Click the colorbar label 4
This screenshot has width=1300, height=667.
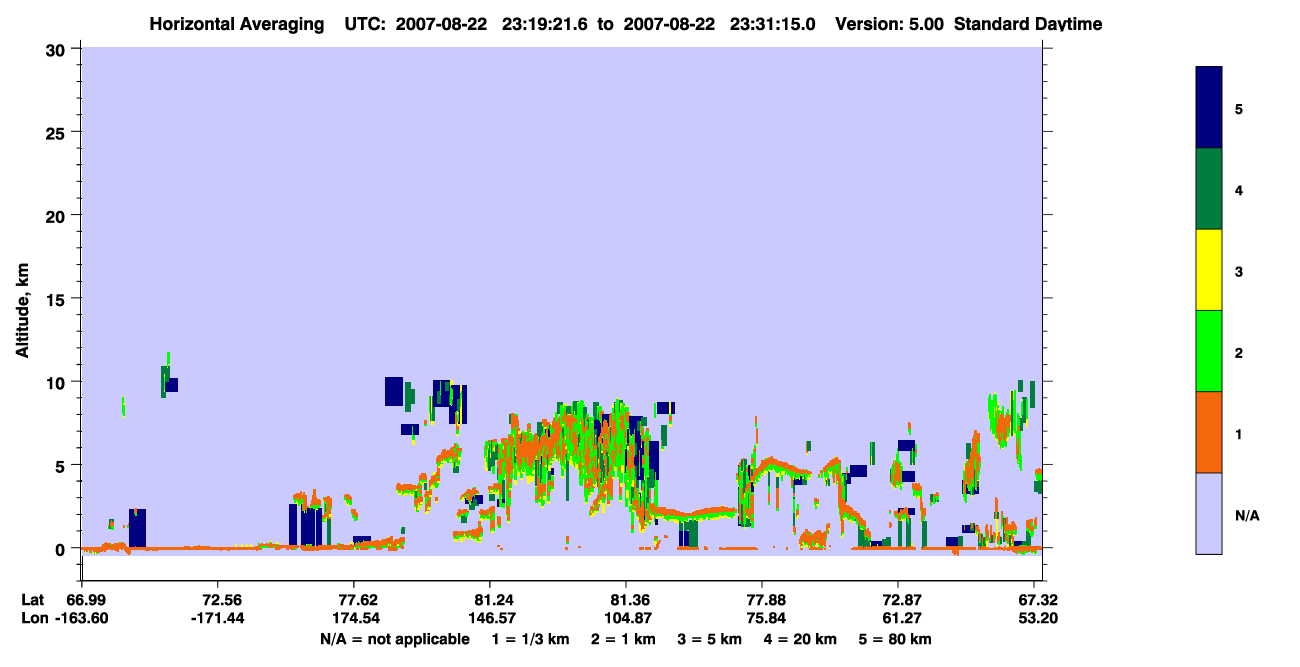click(1239, 190)
